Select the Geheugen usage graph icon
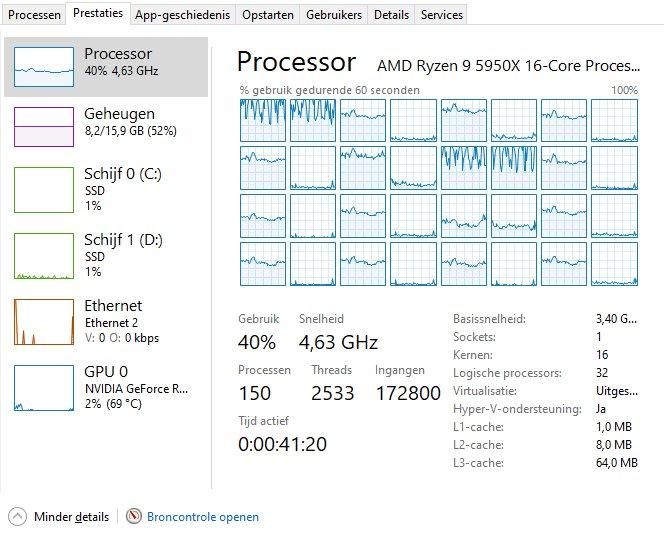Screen dimensions: 664x541 pyautogui.click(x=44, y=127)
